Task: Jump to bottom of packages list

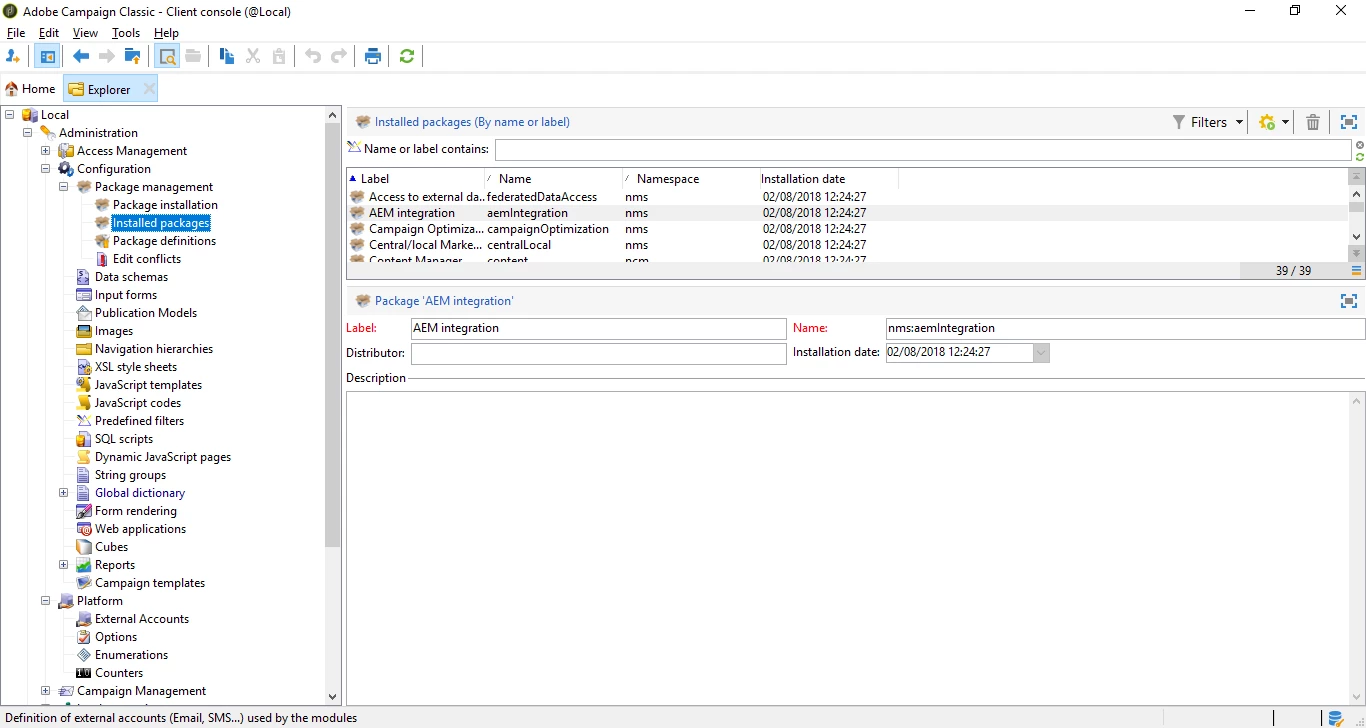Action: 1357,254
